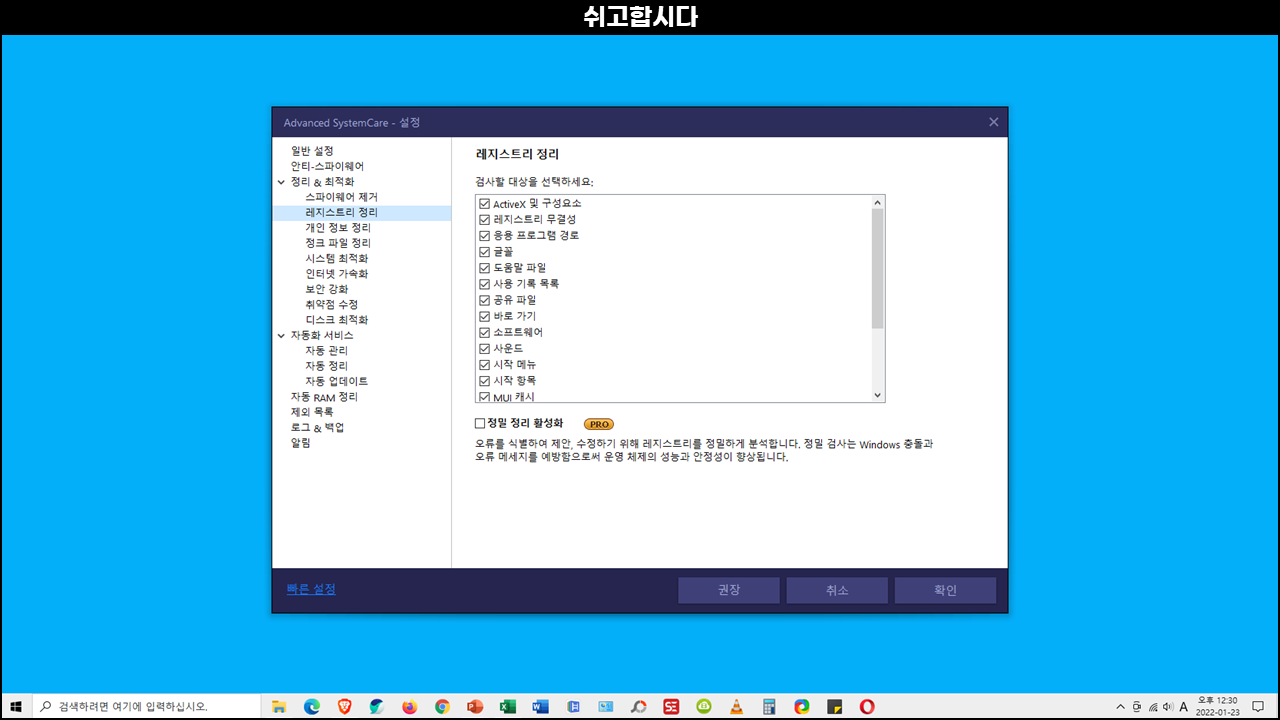Image resolution: width=1280 pixels, height=720 pixels.
Task: Click the volume icon in system tray
Action: tap(1168, 706)
